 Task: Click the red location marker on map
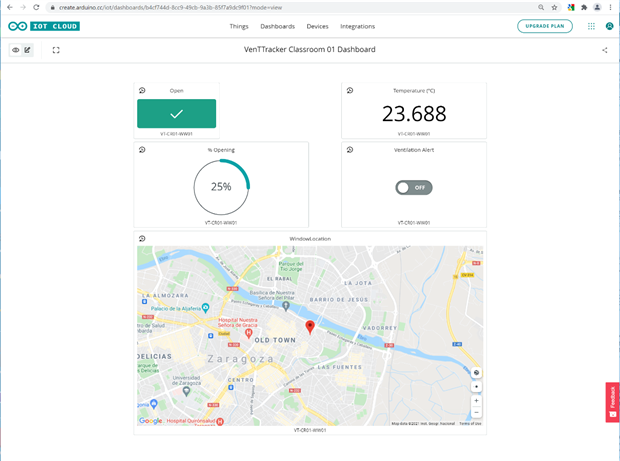point(309,327)
